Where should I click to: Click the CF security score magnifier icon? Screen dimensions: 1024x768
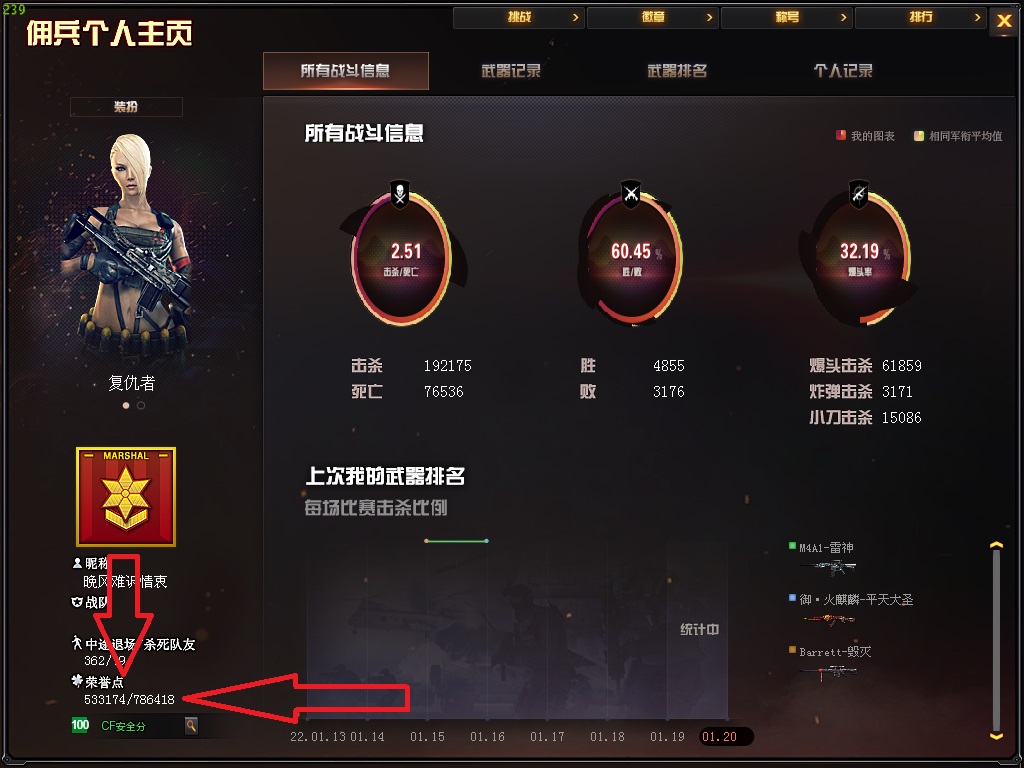[x=191, y=725]
